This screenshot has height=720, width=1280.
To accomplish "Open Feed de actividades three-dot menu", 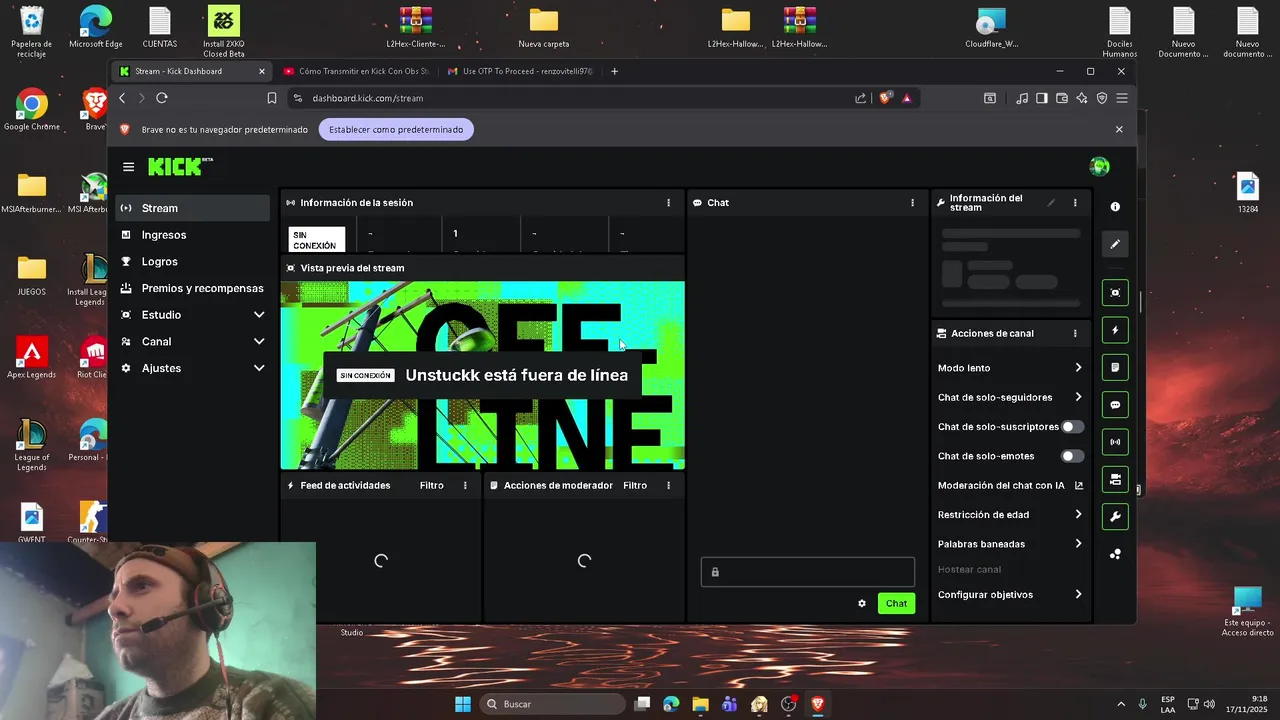I will (x=465, y=486).
